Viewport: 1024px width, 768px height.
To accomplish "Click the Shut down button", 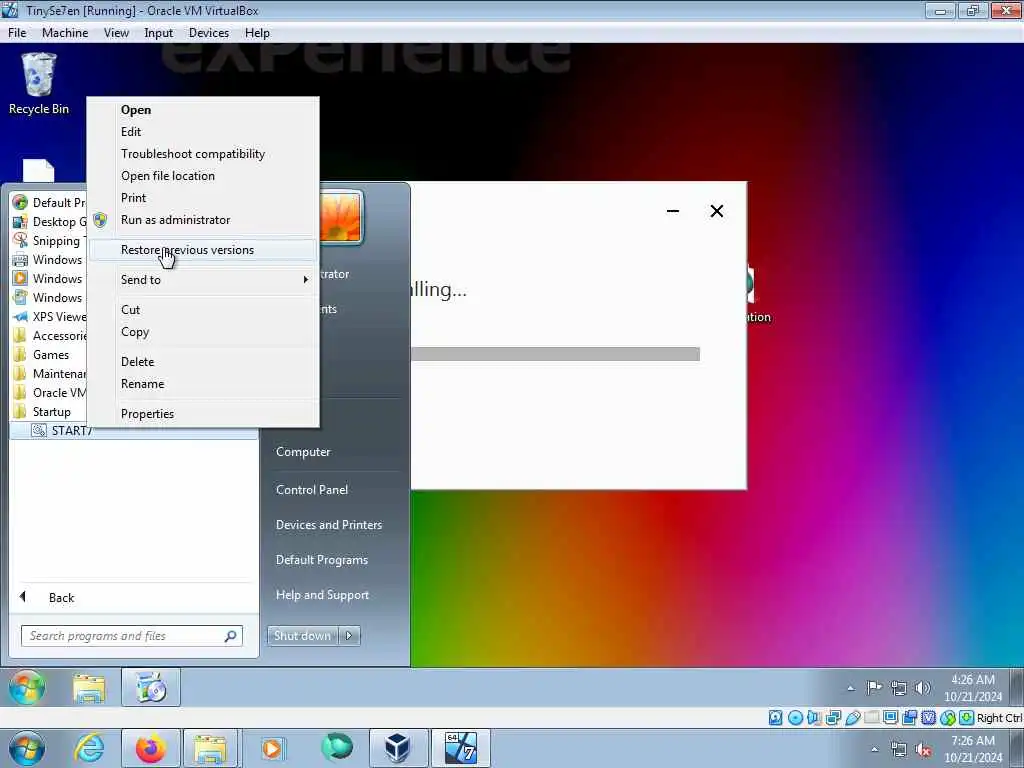I will (x=303, y=635).
